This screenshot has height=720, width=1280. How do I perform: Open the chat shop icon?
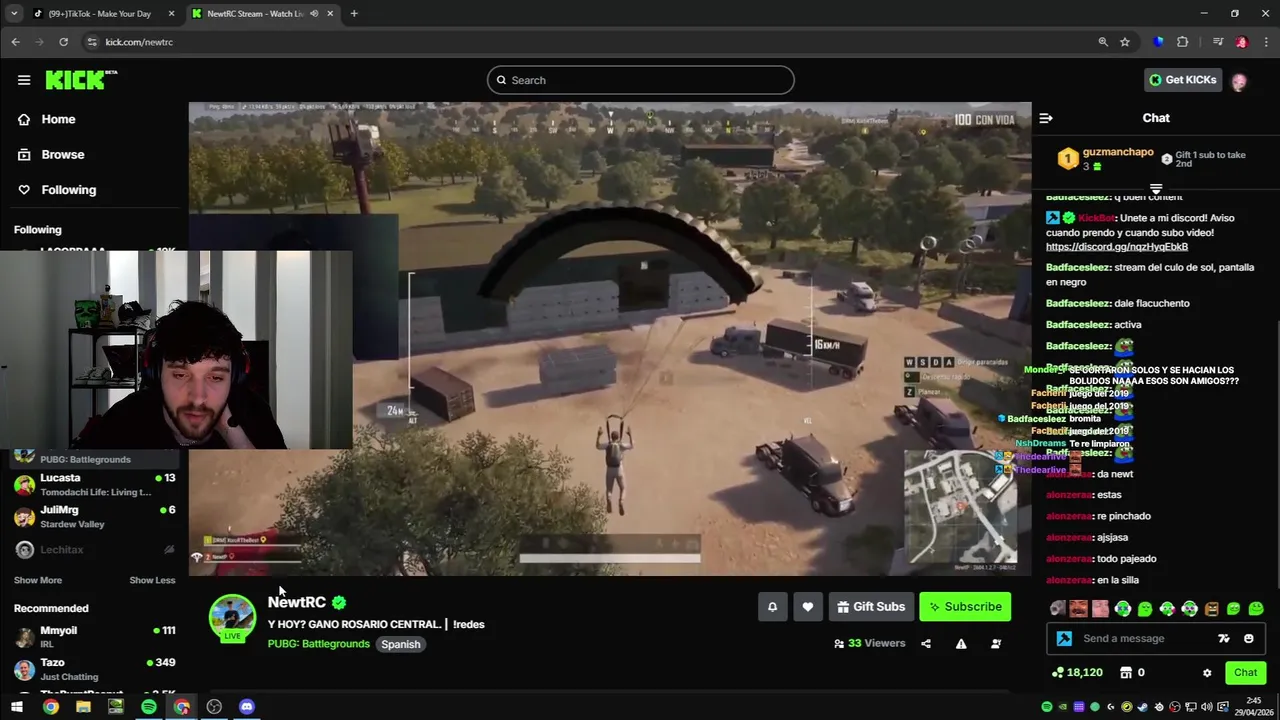click(1125, 673)
